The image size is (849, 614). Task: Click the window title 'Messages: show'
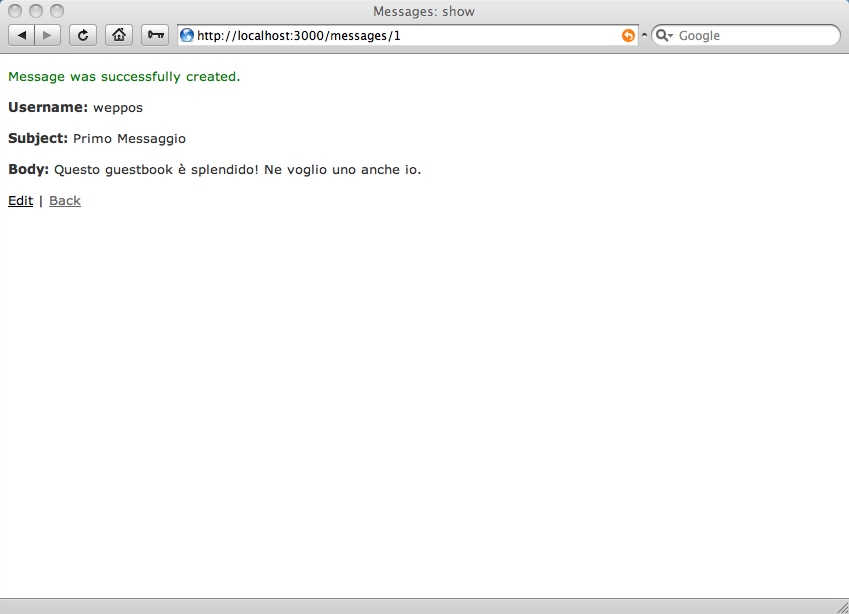point(424,11)
